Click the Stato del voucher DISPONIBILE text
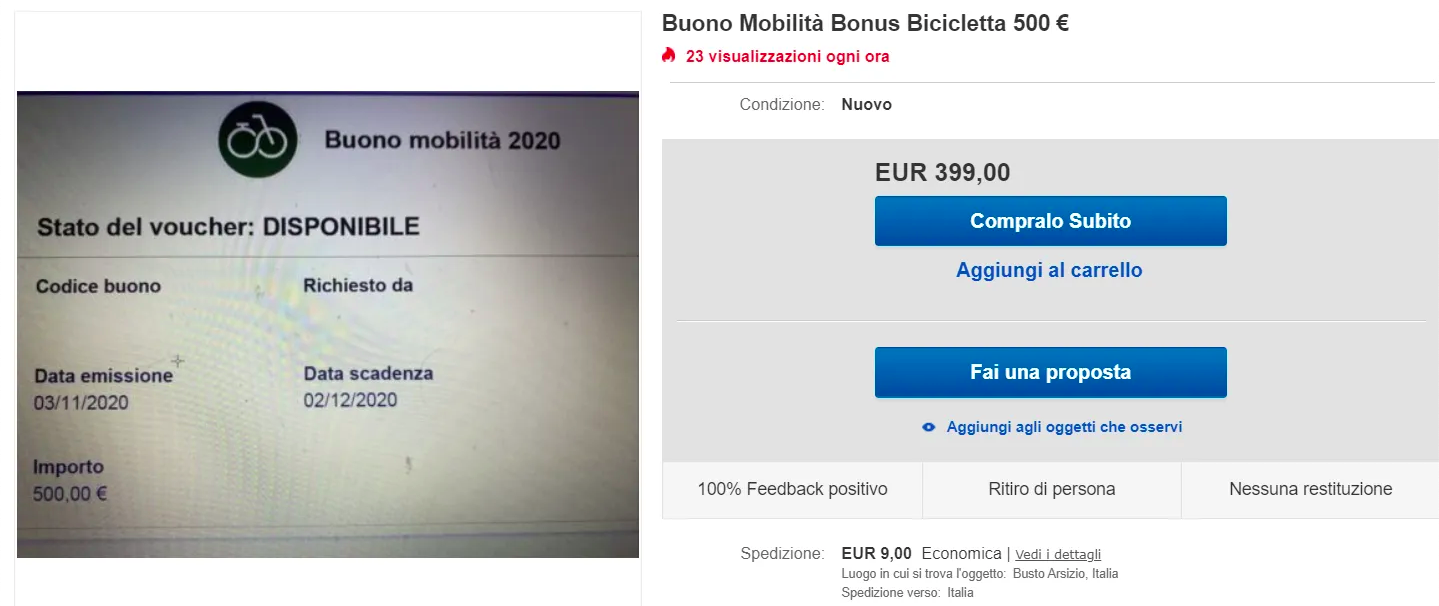The image size is (1439, 606). [x=228, y=226]
